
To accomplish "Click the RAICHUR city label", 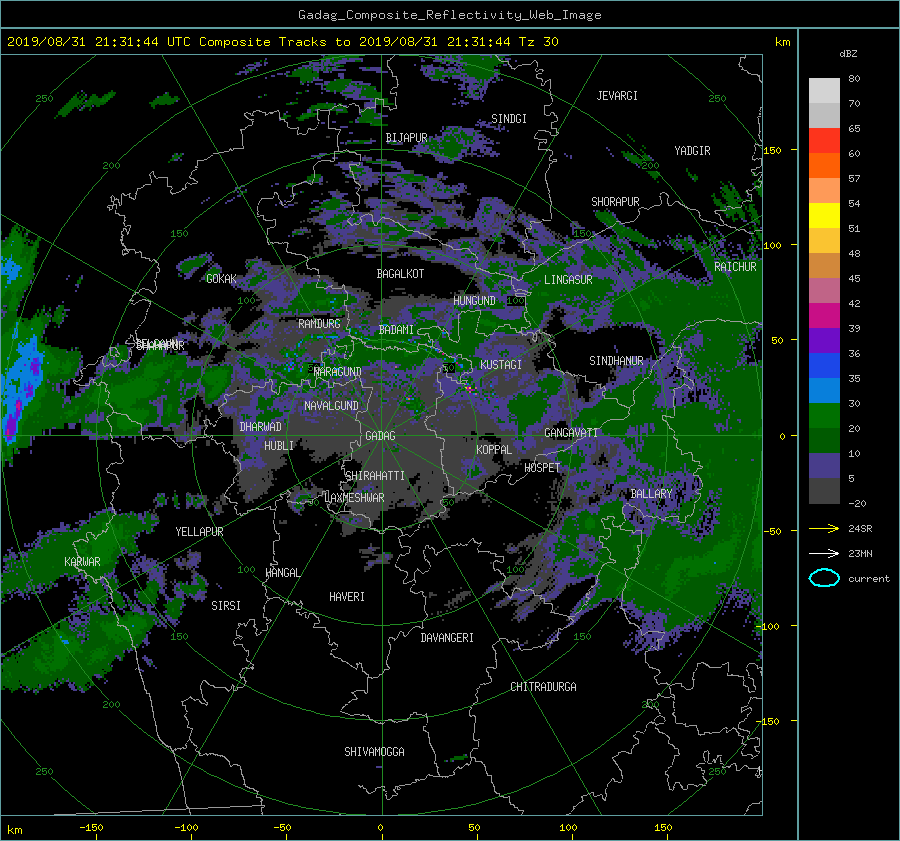I will click(735, 267).
